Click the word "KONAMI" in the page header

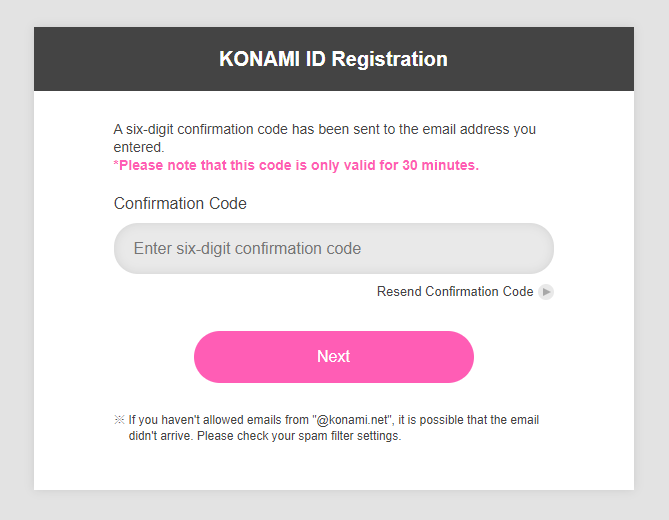point(259,59)
